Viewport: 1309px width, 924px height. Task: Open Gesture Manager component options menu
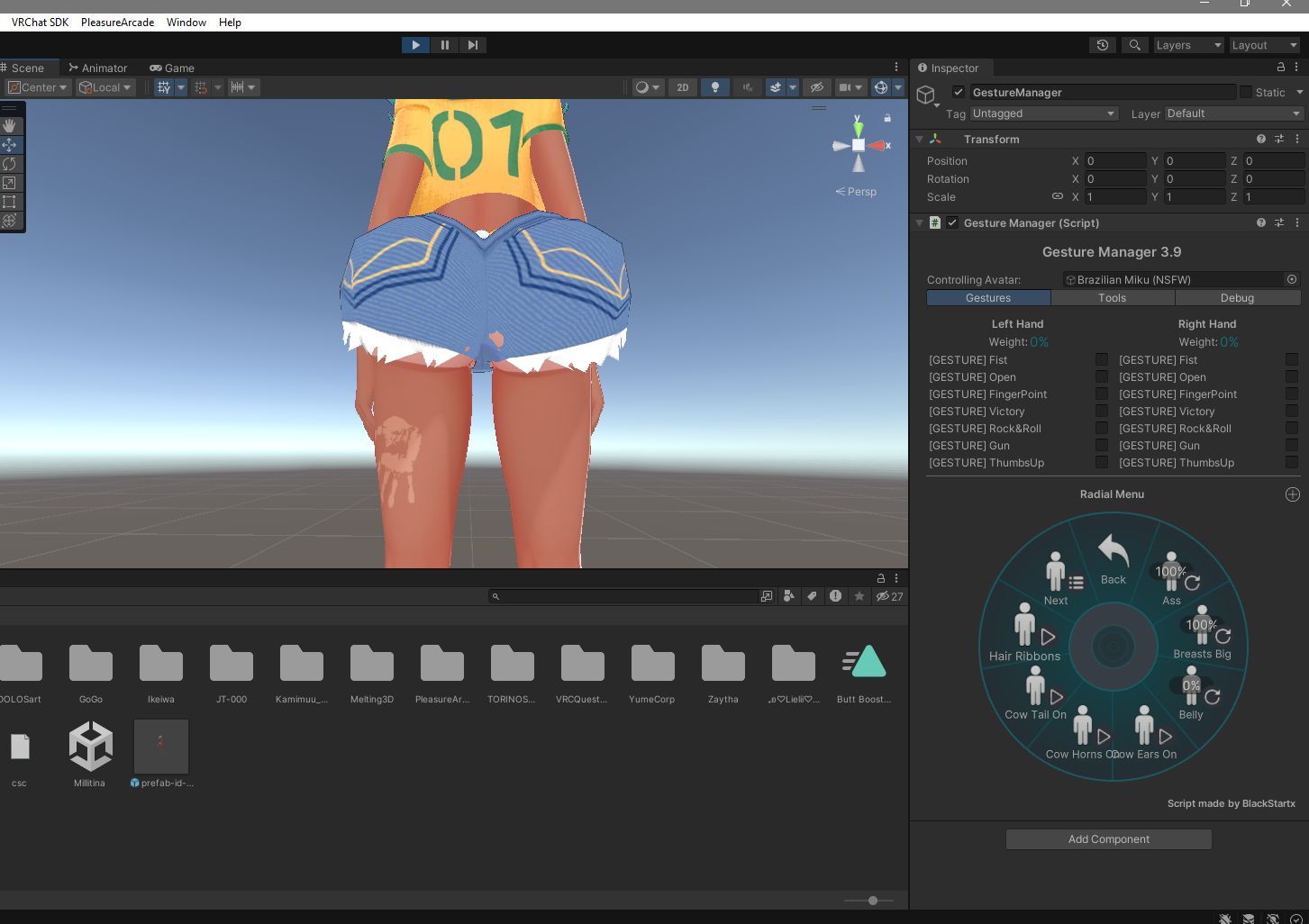pos(1297,222)
